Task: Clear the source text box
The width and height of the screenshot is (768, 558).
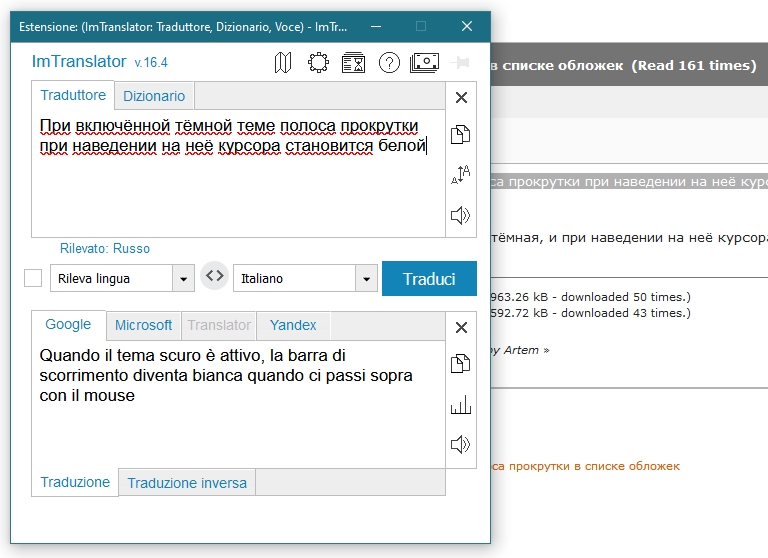Action: coord(461,97)
